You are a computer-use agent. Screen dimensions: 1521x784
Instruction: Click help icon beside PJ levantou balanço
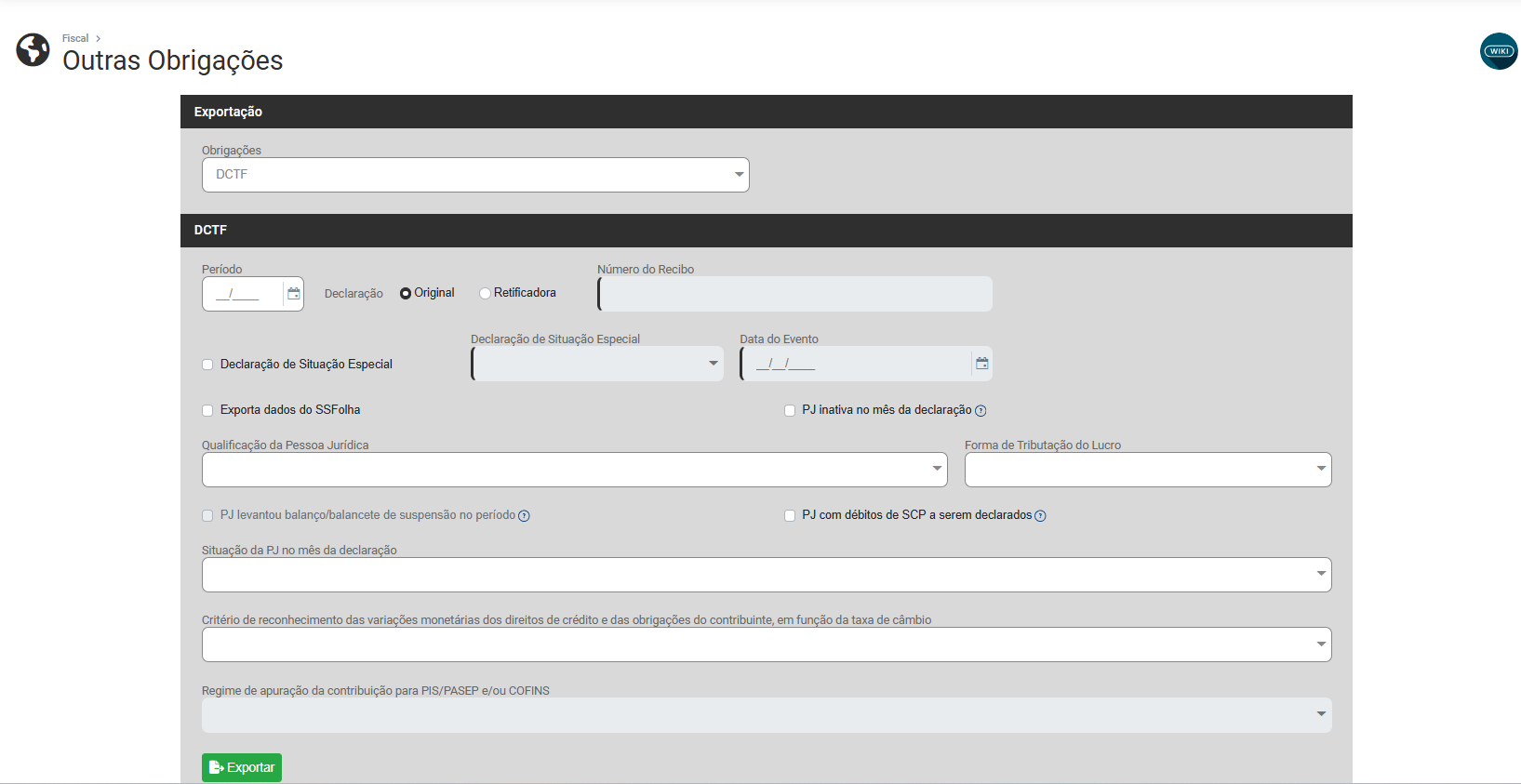(524, 516)
